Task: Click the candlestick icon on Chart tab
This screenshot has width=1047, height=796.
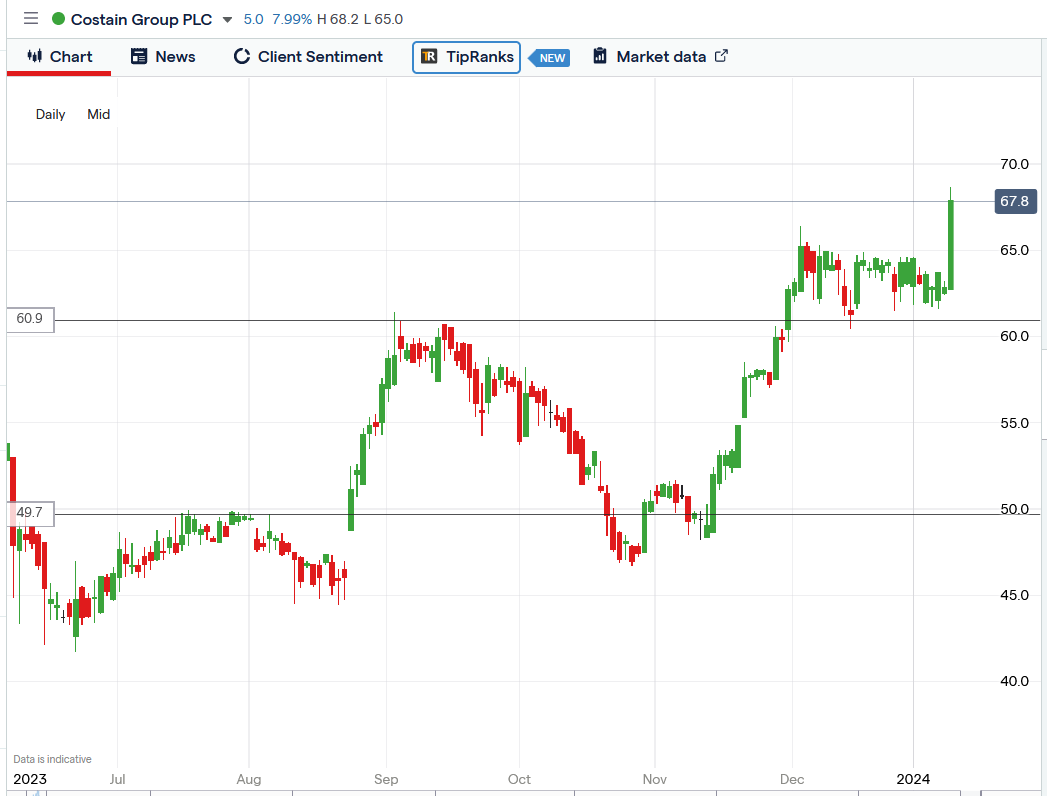Action: click(x=35, y=56)
